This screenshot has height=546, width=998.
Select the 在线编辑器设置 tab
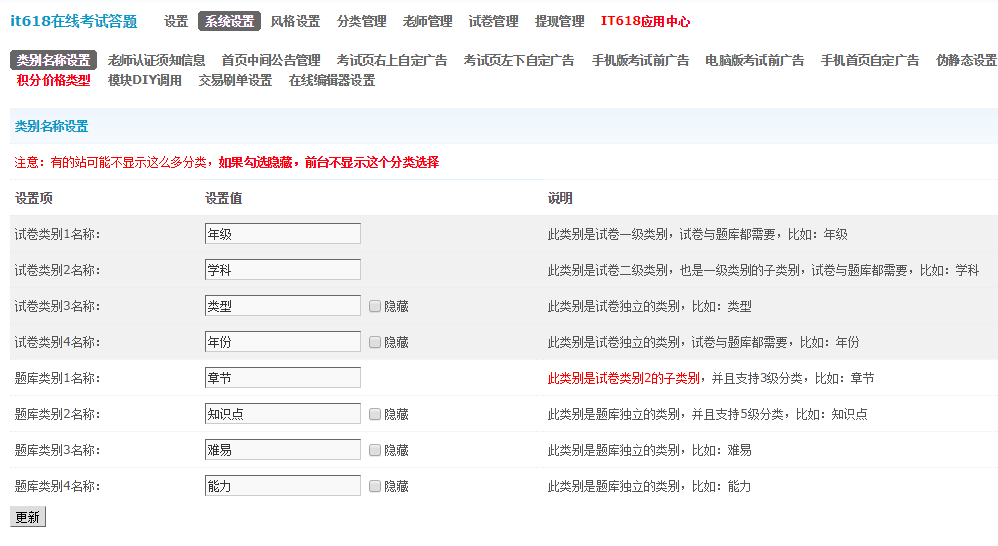[332, 80]
